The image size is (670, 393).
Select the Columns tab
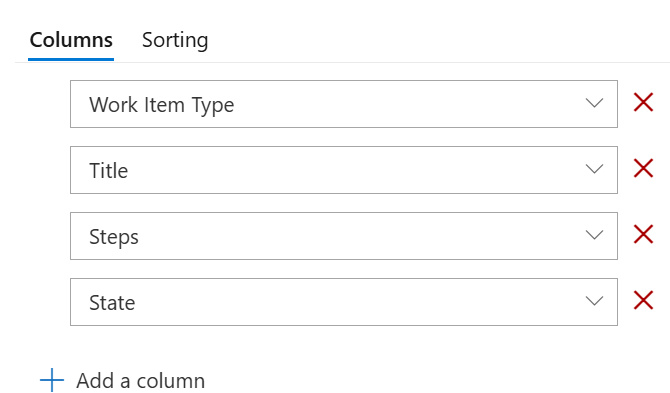pyautogui.click(x=71, y=41)
